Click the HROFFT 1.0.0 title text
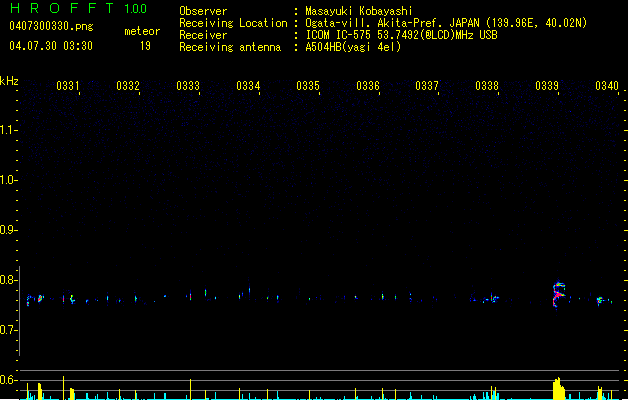The height and width of the screenshot is (400, 629). (78, 8)
